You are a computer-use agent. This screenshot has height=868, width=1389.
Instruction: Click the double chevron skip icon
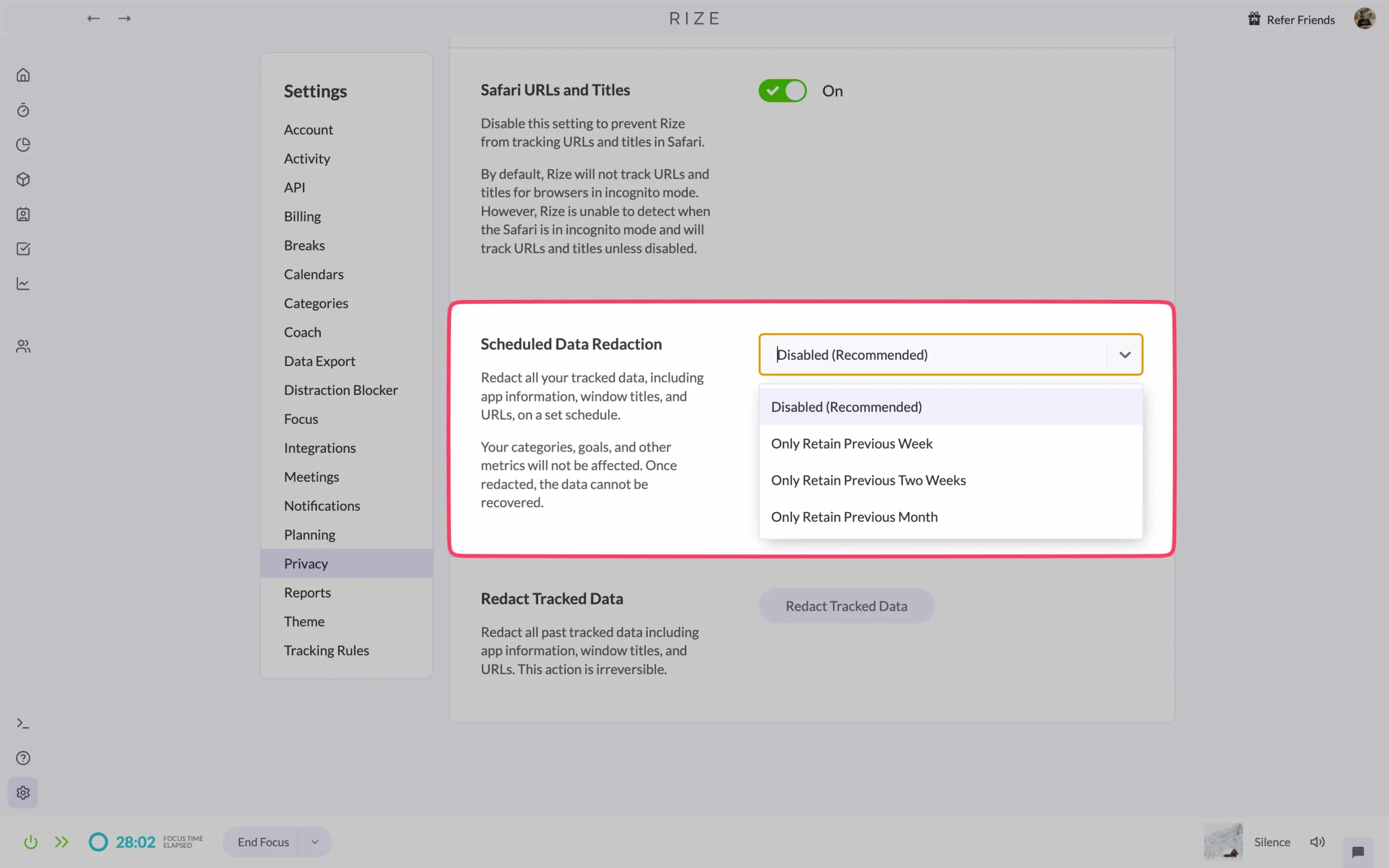(61, 842)
